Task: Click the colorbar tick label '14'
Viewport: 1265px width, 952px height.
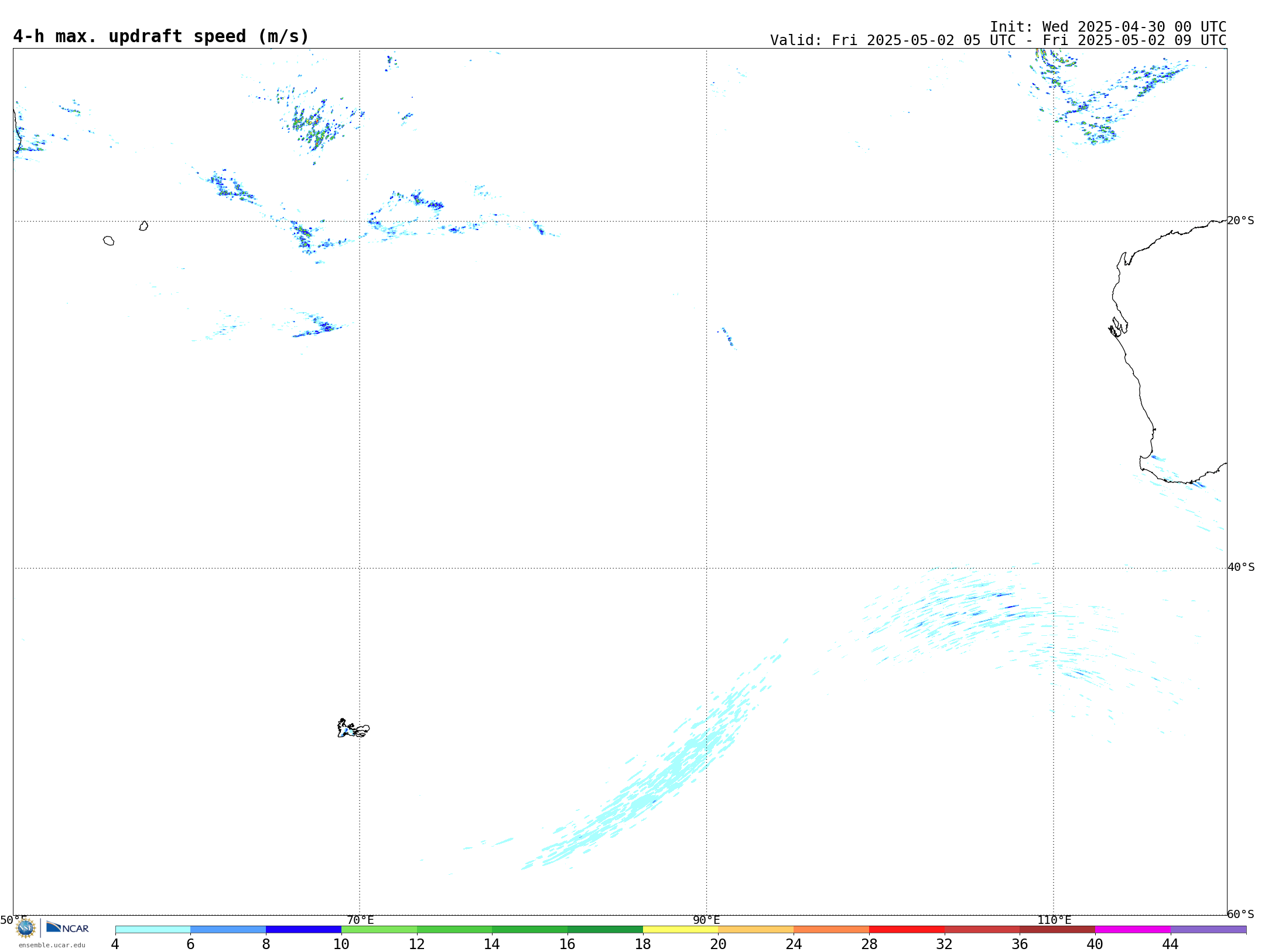Action: pyautogui.click(x=492, y=944)
